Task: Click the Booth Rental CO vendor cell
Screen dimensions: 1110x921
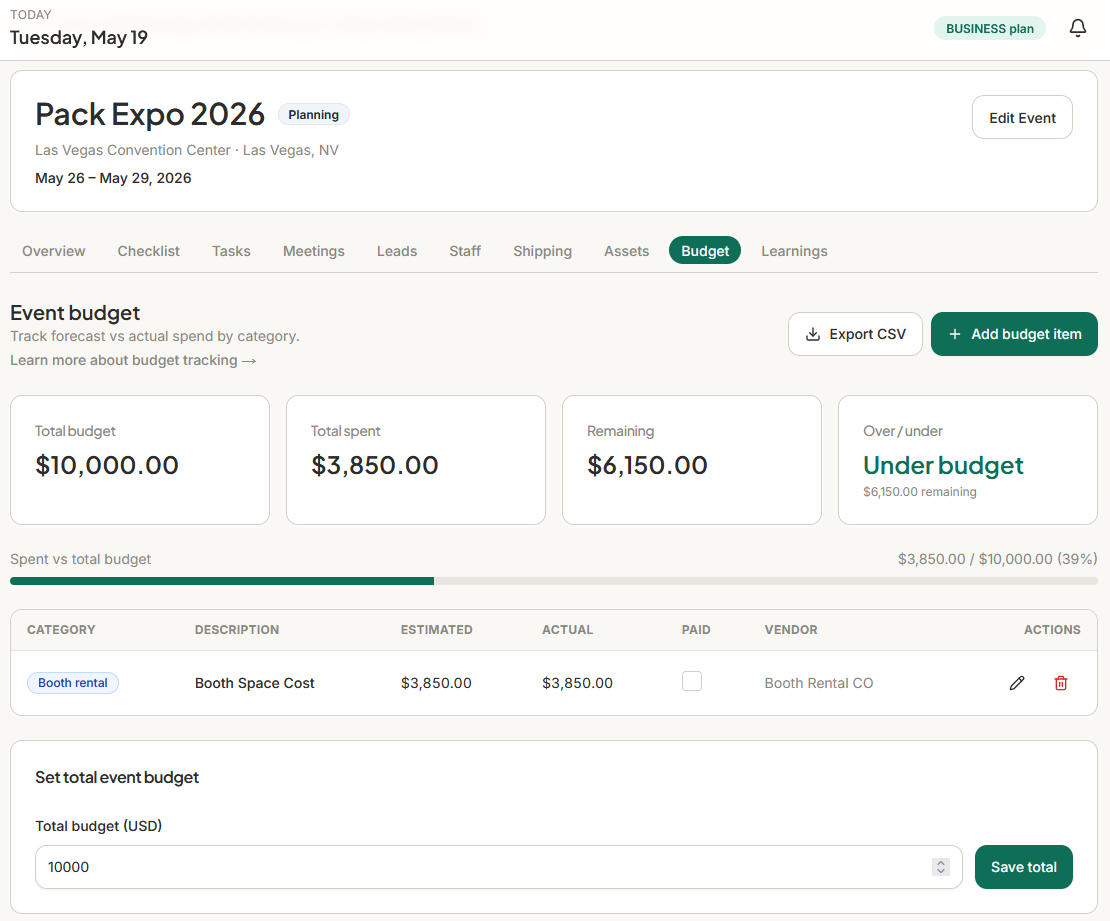Action: click(x=818, y=683)
